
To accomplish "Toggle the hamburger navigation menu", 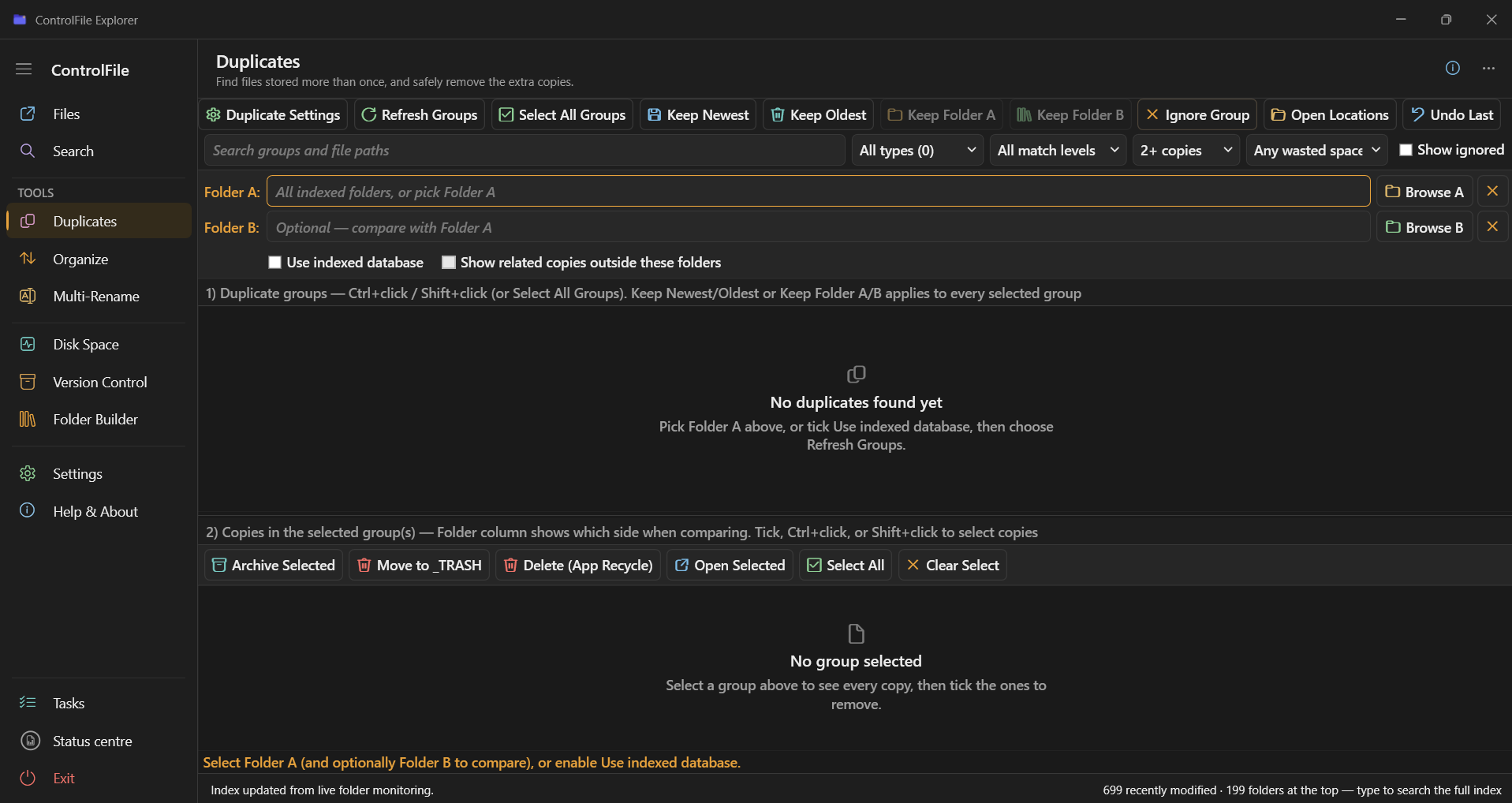I will [24, 69].
